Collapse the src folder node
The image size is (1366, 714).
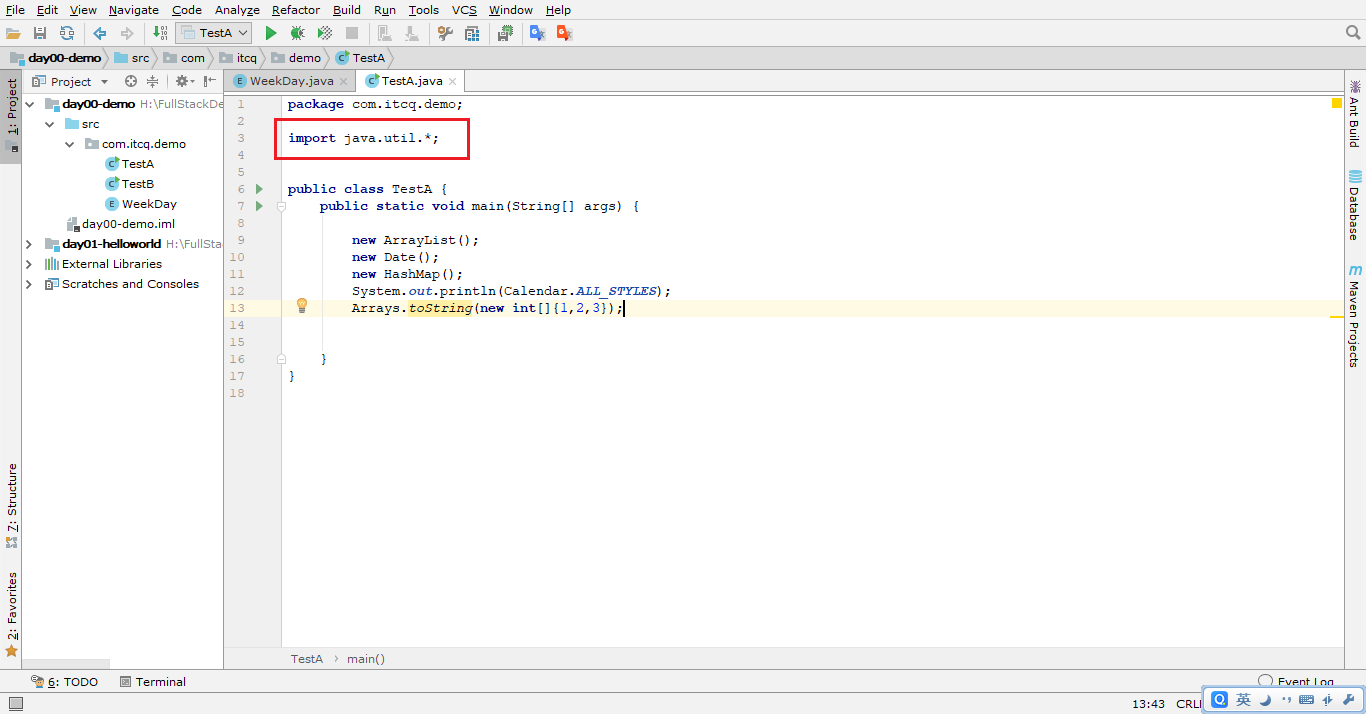[50, 124]
